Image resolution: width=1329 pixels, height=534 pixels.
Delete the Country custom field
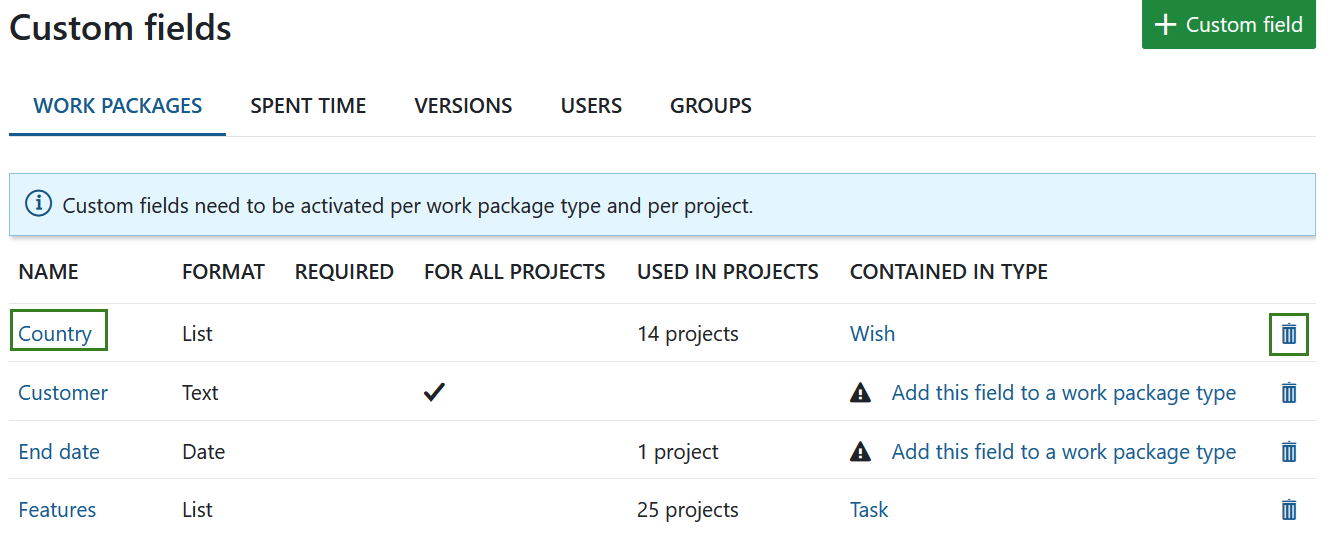[x=1288, y=334]
